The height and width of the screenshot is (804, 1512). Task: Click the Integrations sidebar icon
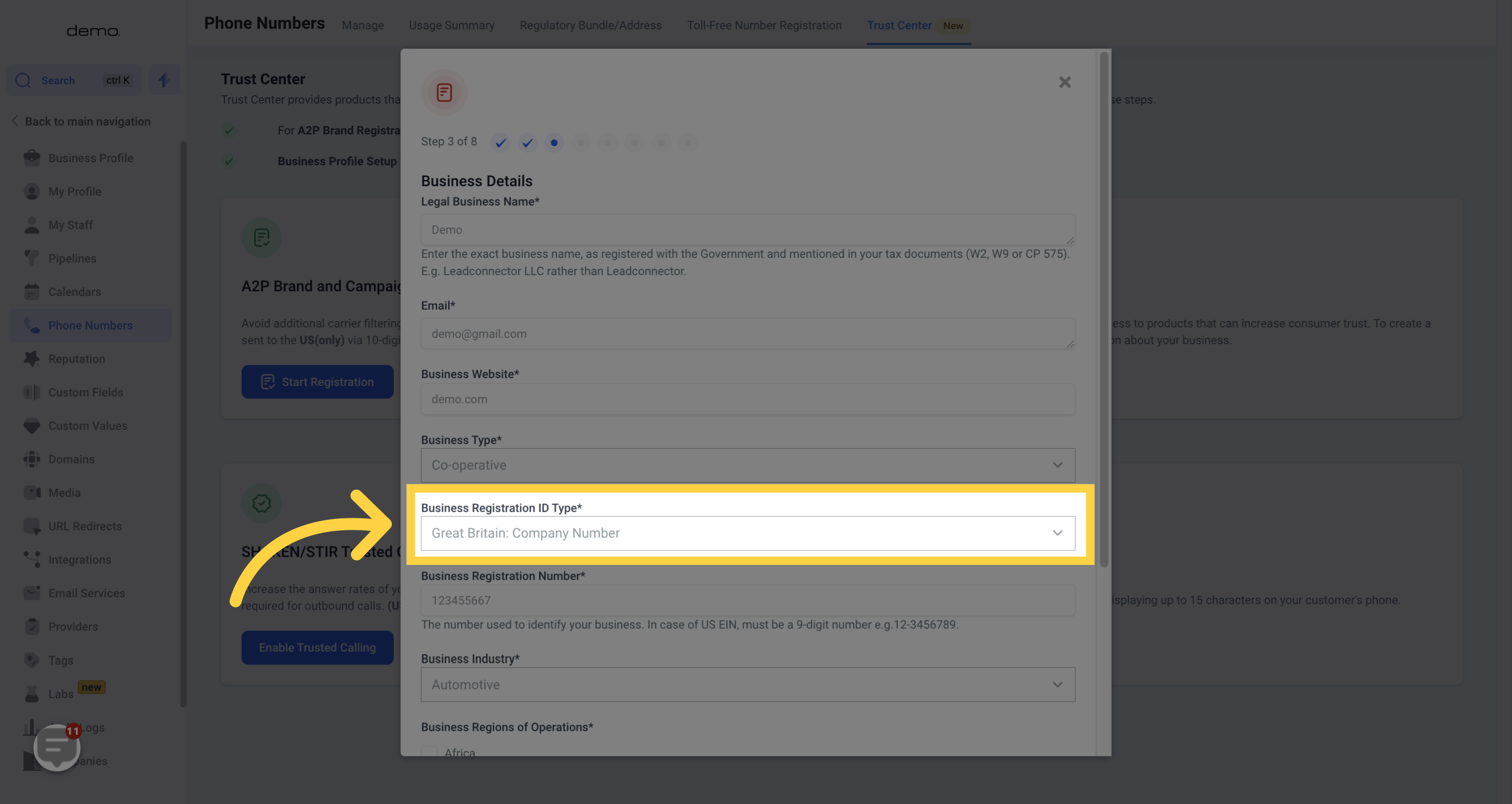[32, 559]
